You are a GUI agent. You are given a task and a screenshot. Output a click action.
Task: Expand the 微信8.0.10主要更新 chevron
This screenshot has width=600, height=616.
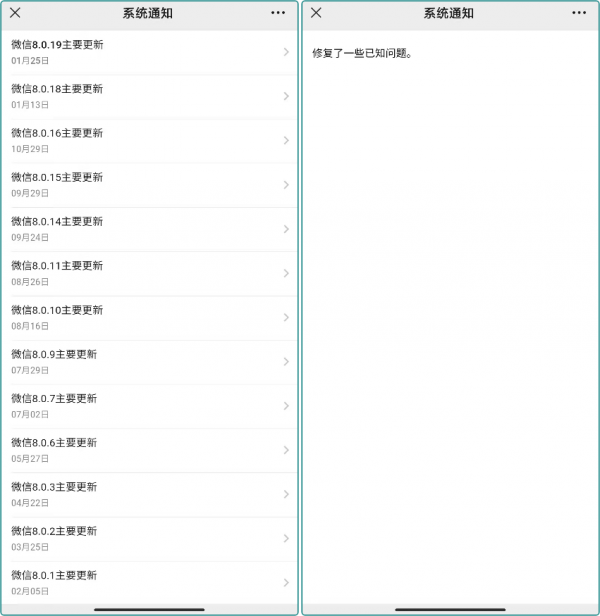pyautogui.click(x=286, y=317)
